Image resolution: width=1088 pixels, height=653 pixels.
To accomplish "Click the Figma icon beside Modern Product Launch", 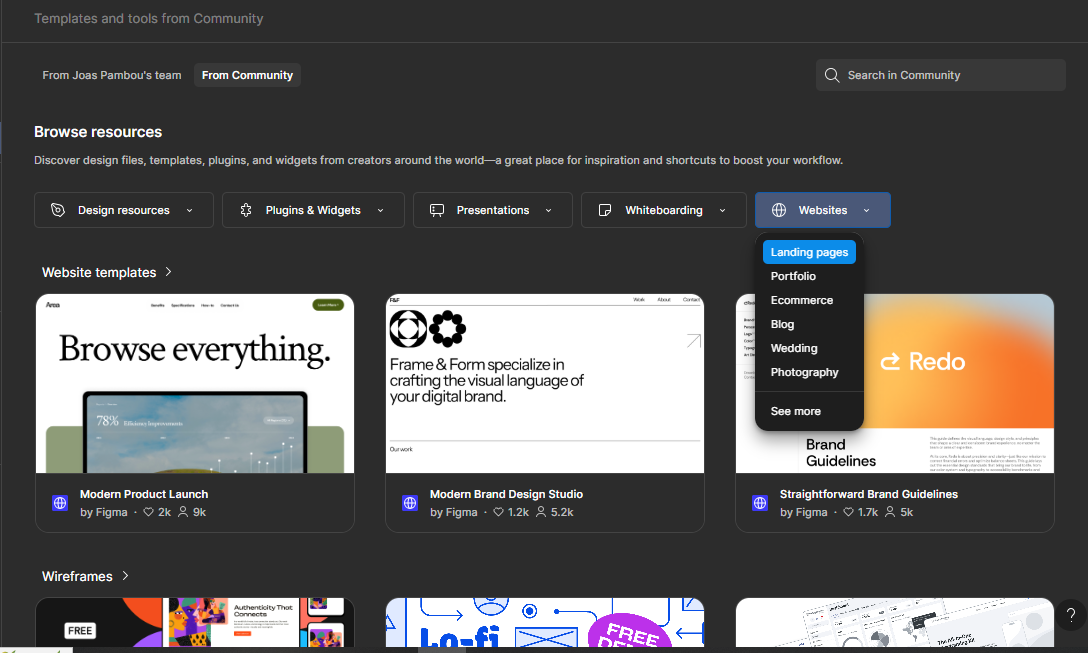I will point(60,503).
